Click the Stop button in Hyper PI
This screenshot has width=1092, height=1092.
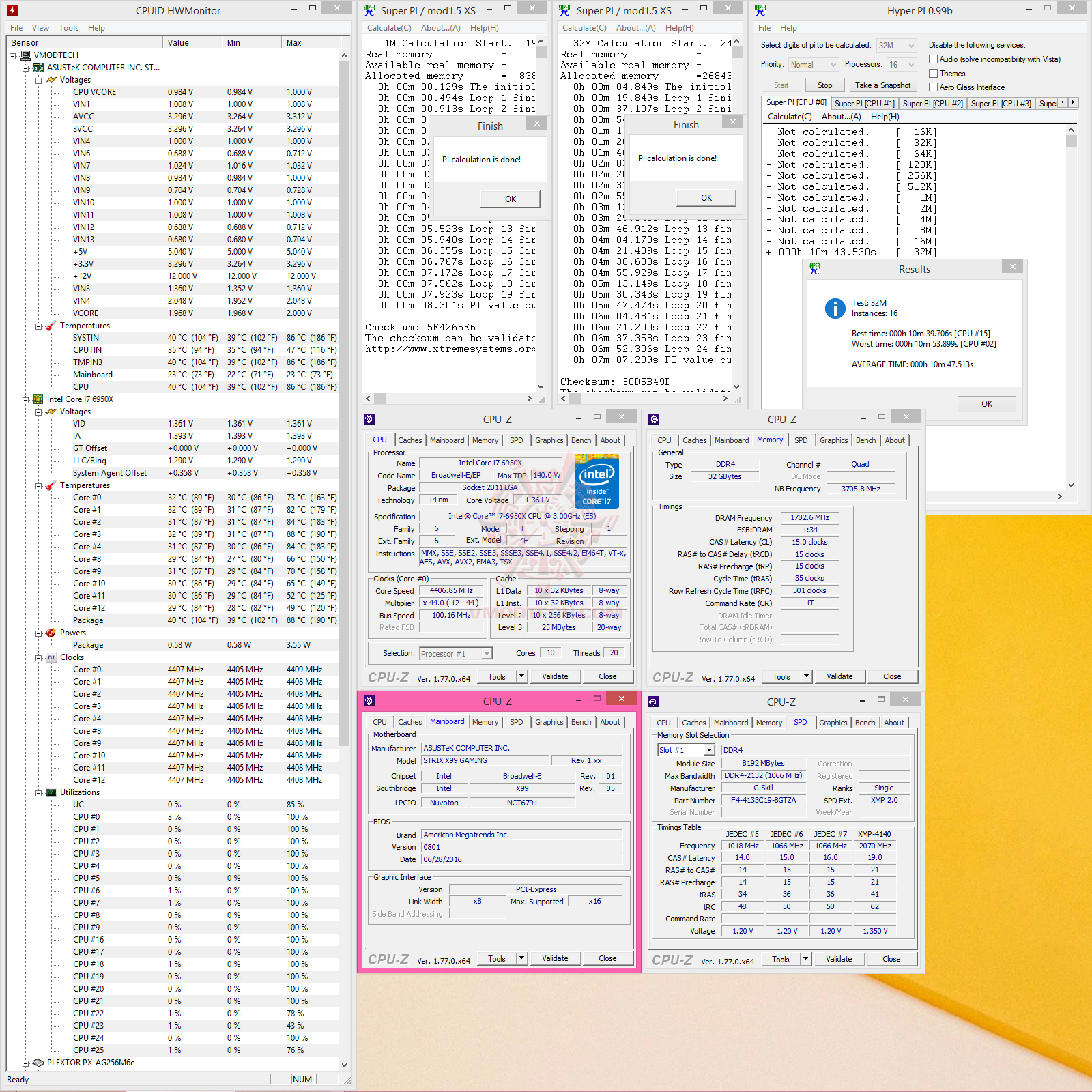point(824,85)
